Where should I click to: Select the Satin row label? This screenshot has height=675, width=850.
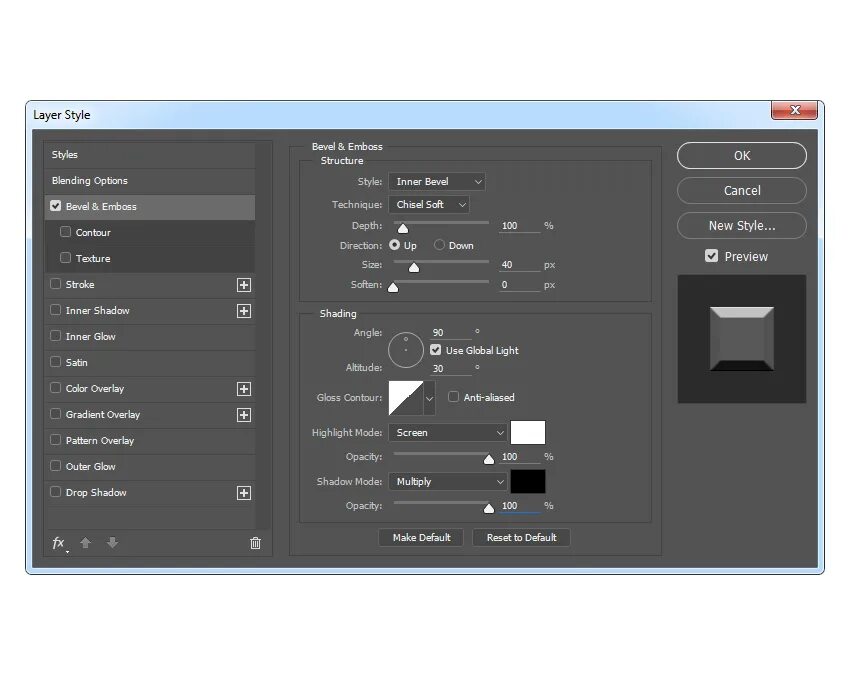(x=76, y=363)
